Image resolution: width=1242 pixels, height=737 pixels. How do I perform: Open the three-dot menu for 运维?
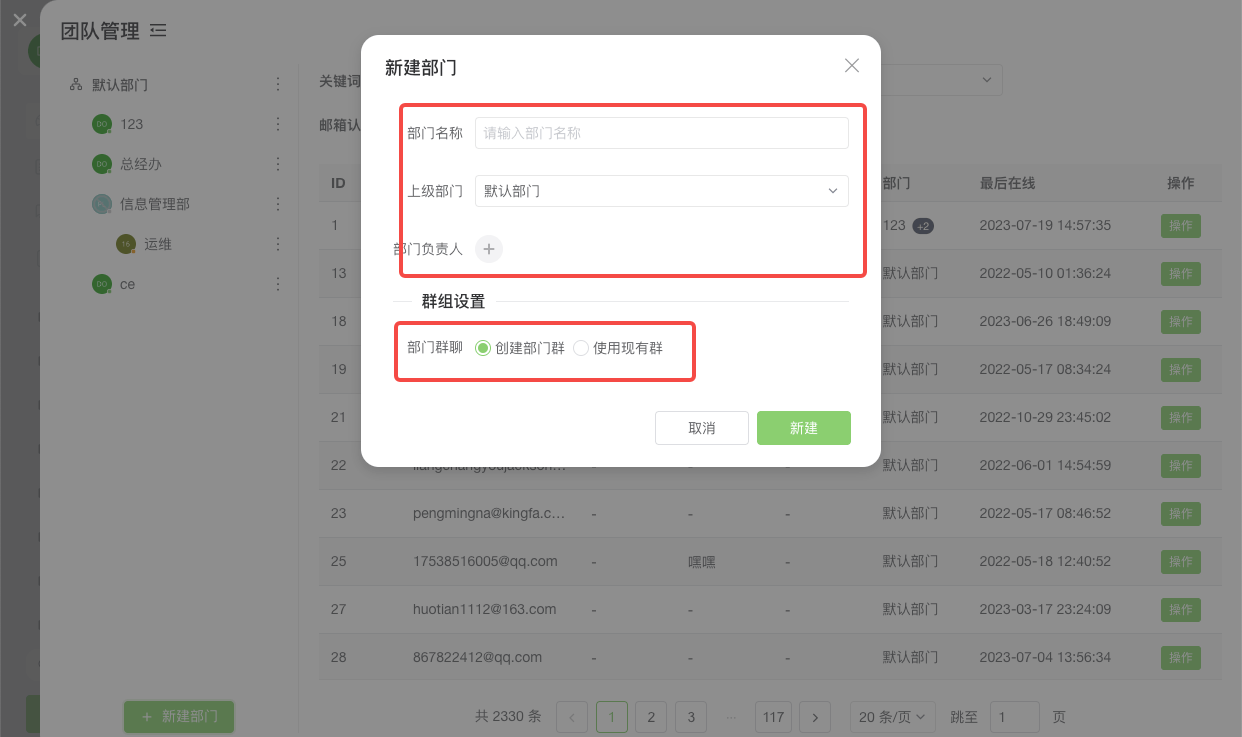click(278, 244)
